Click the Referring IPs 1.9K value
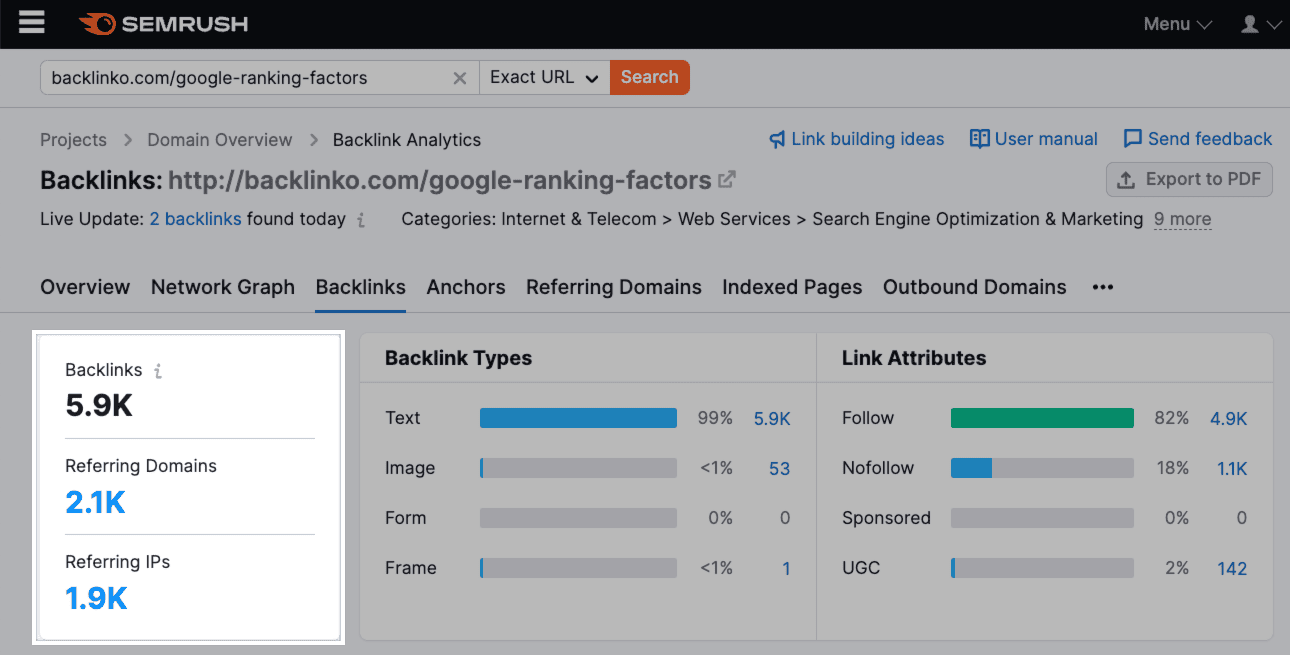 click(96, 598)
